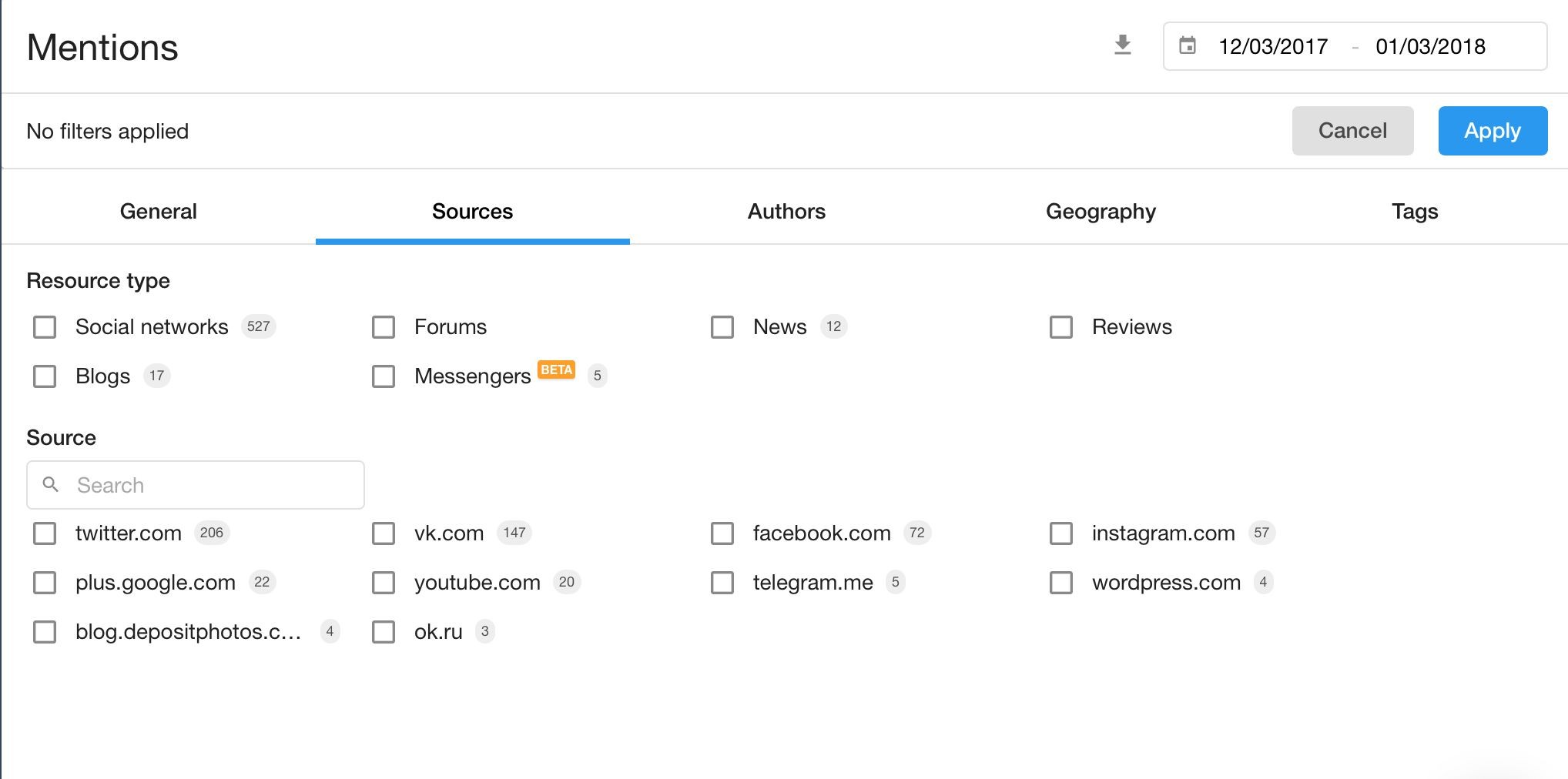Click the 'Source' section heading
Viewport: 1568px width, 779px height.
[62, 438]
